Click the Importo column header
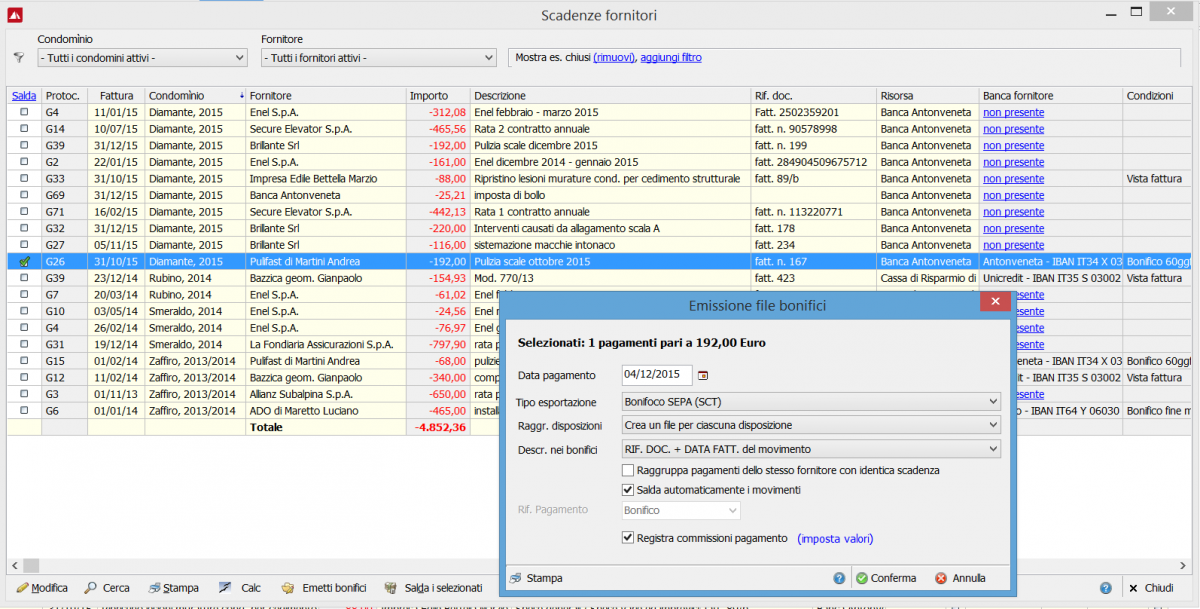 point(438,96)
